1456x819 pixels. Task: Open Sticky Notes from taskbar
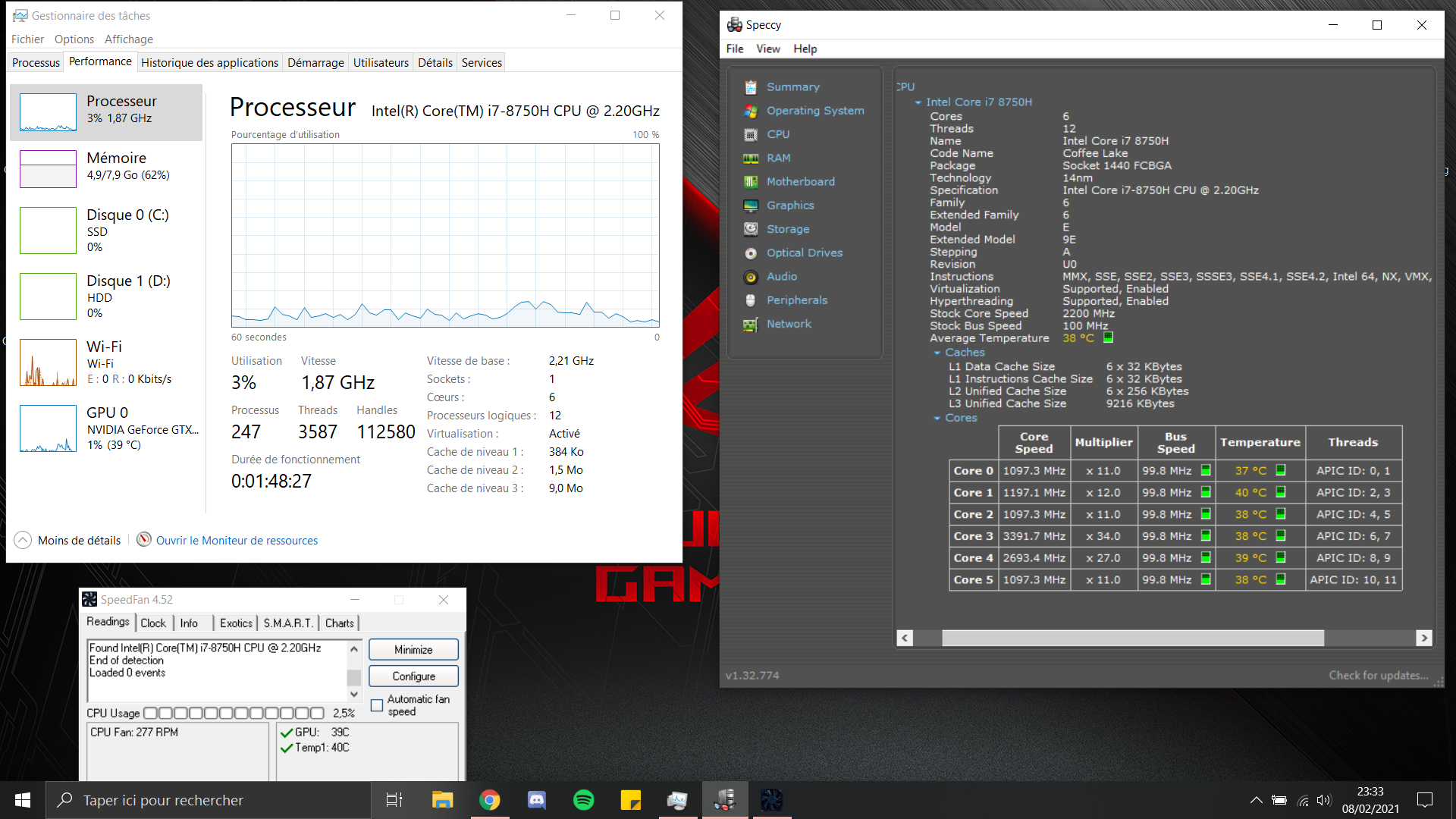[630, 800]
